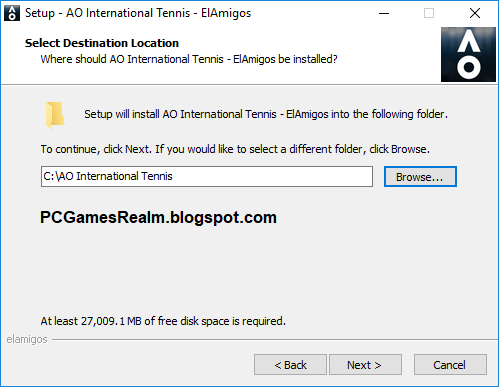Go to the previous step with < Back
This screenshot has height=387, width=499.
(x=290, y=365)
